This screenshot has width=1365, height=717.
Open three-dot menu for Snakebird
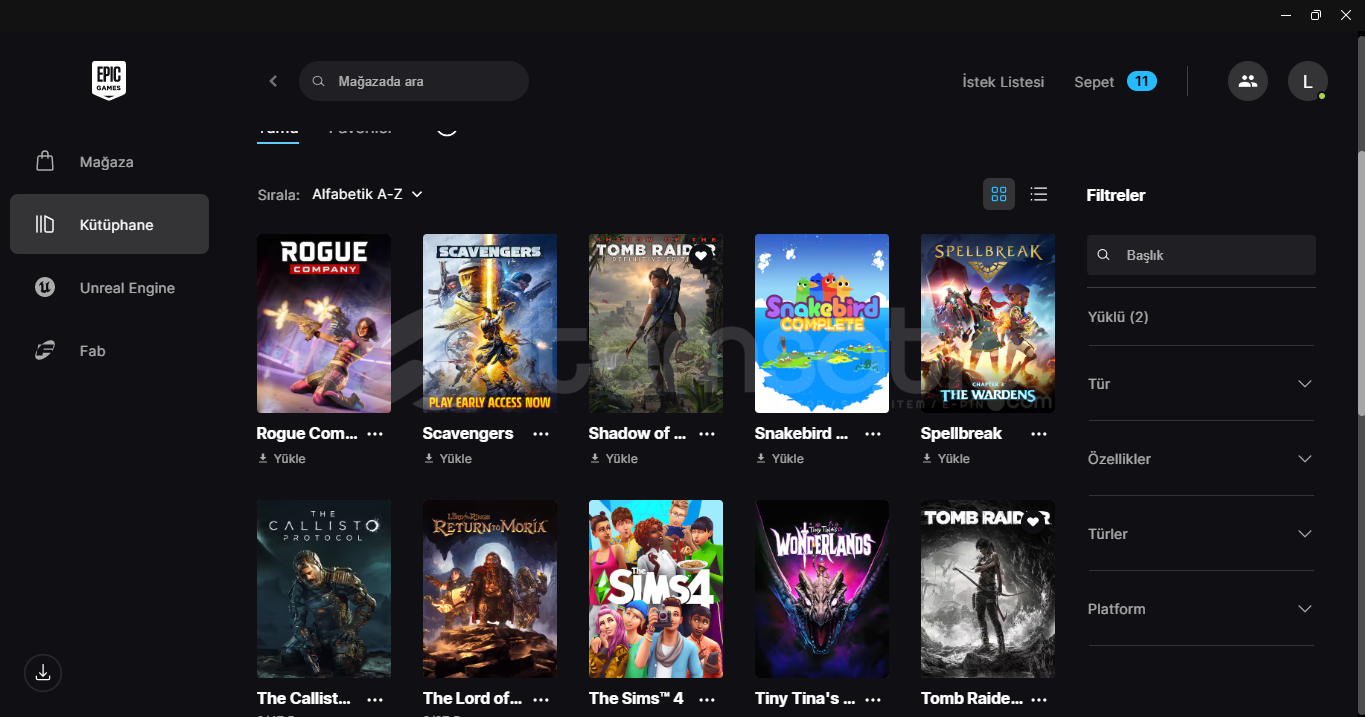coord(873,434)
